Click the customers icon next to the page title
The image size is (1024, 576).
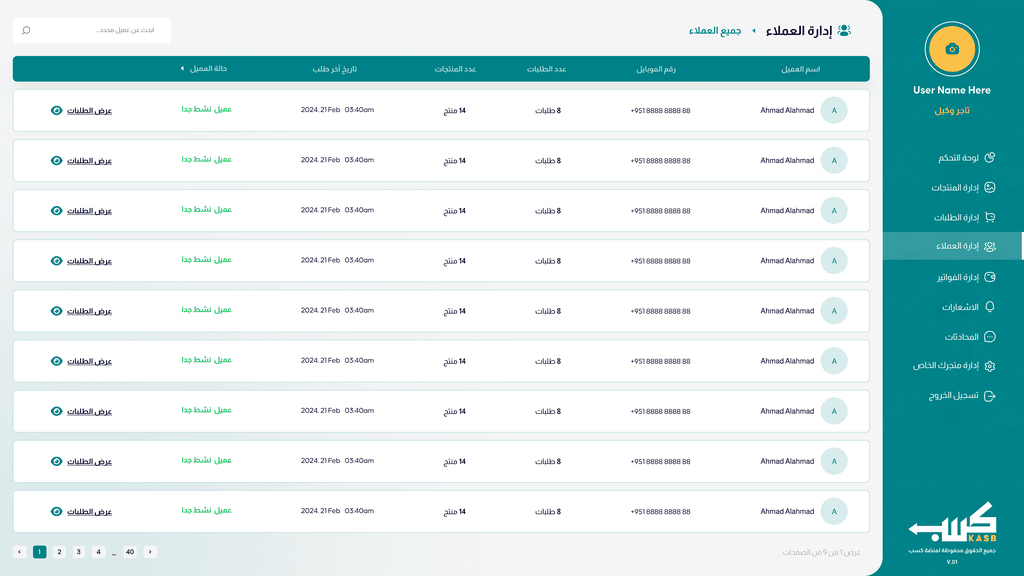844,30
